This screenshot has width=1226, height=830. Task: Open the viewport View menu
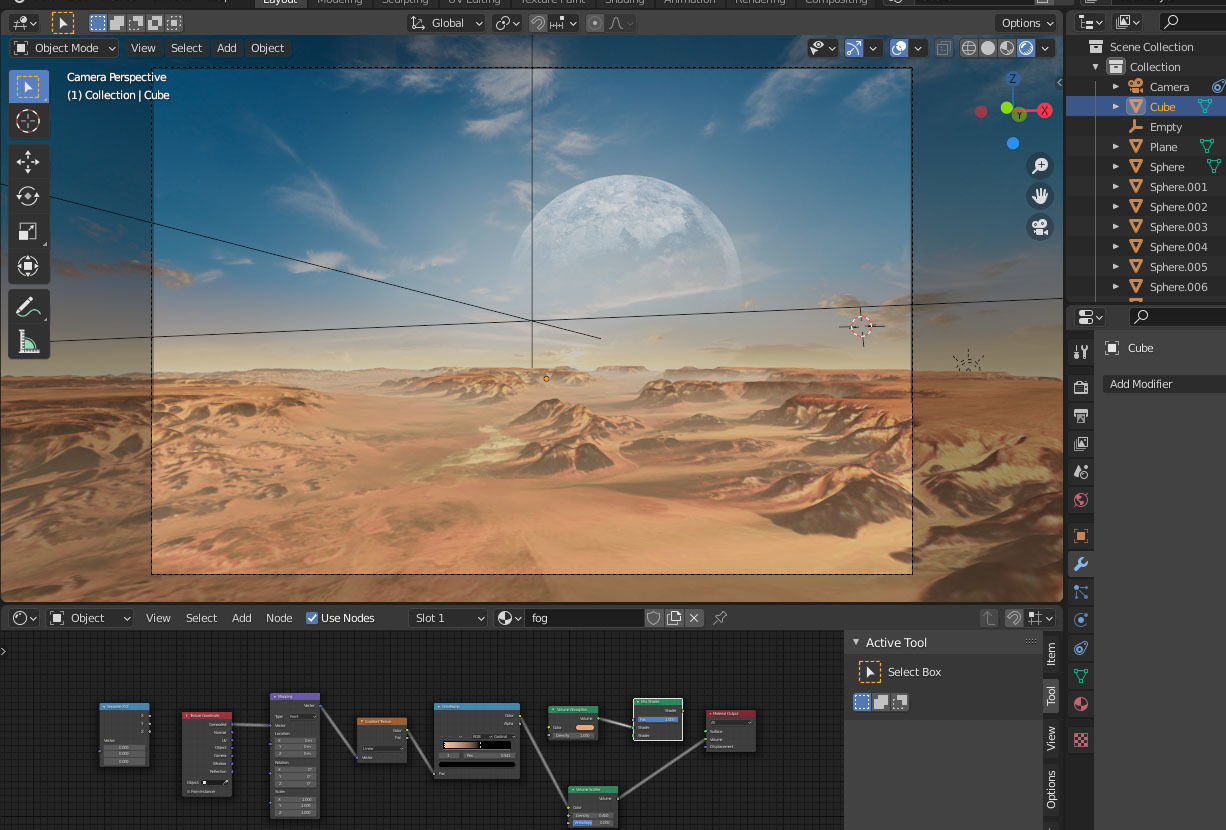(x=143, y=48)
